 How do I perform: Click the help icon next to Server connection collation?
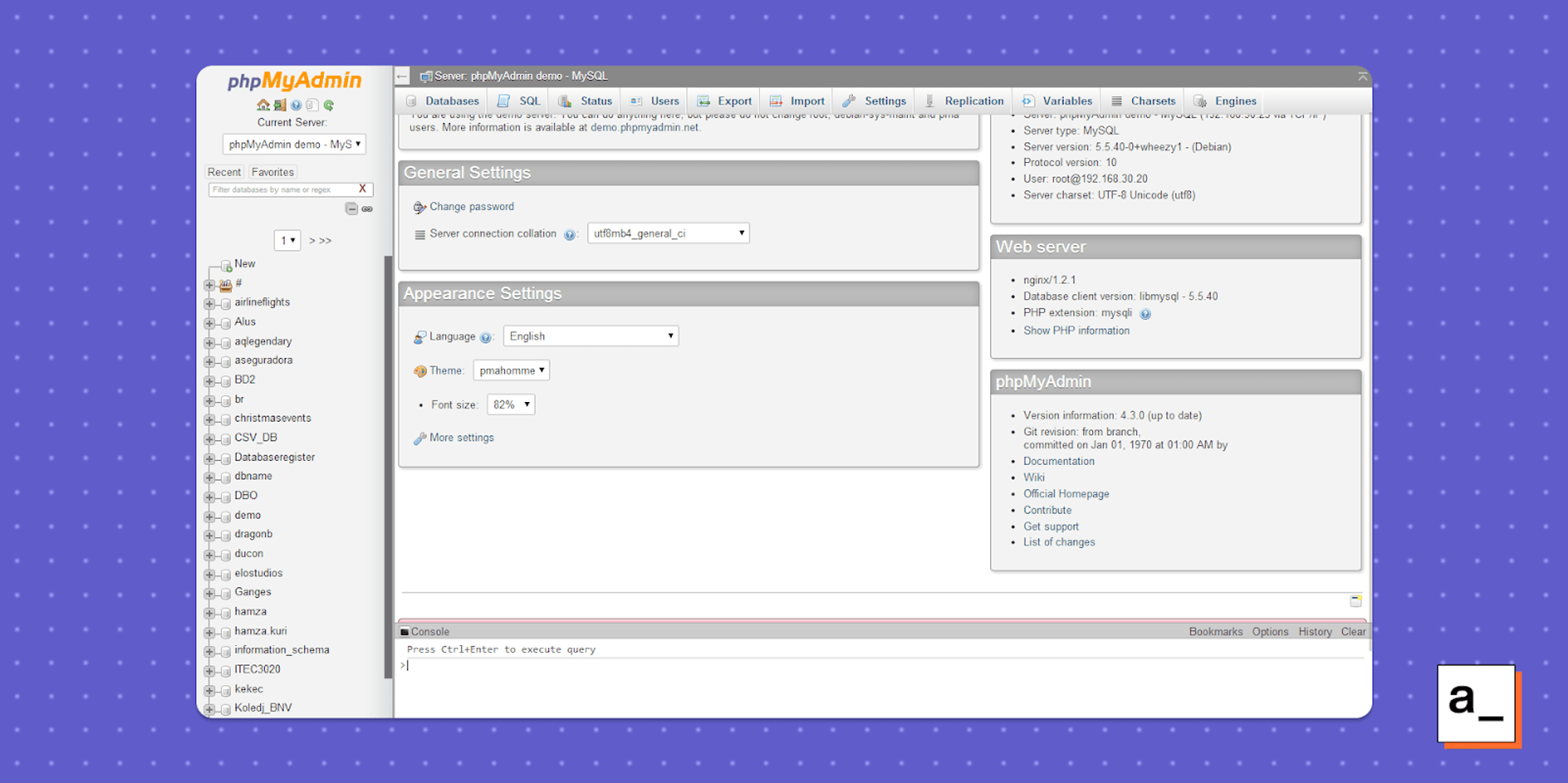click(571, 234)
